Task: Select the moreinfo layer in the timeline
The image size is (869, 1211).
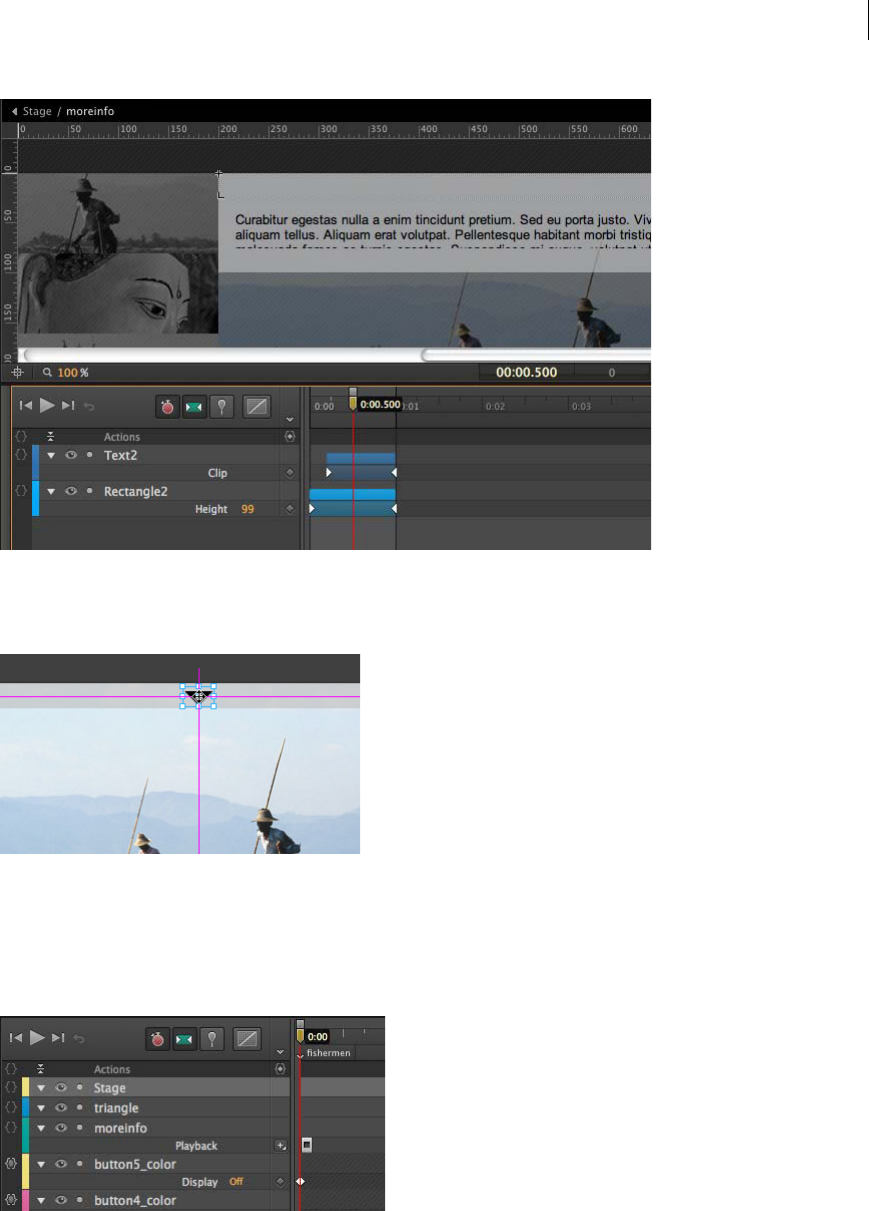Action: tap(121, 1127)
